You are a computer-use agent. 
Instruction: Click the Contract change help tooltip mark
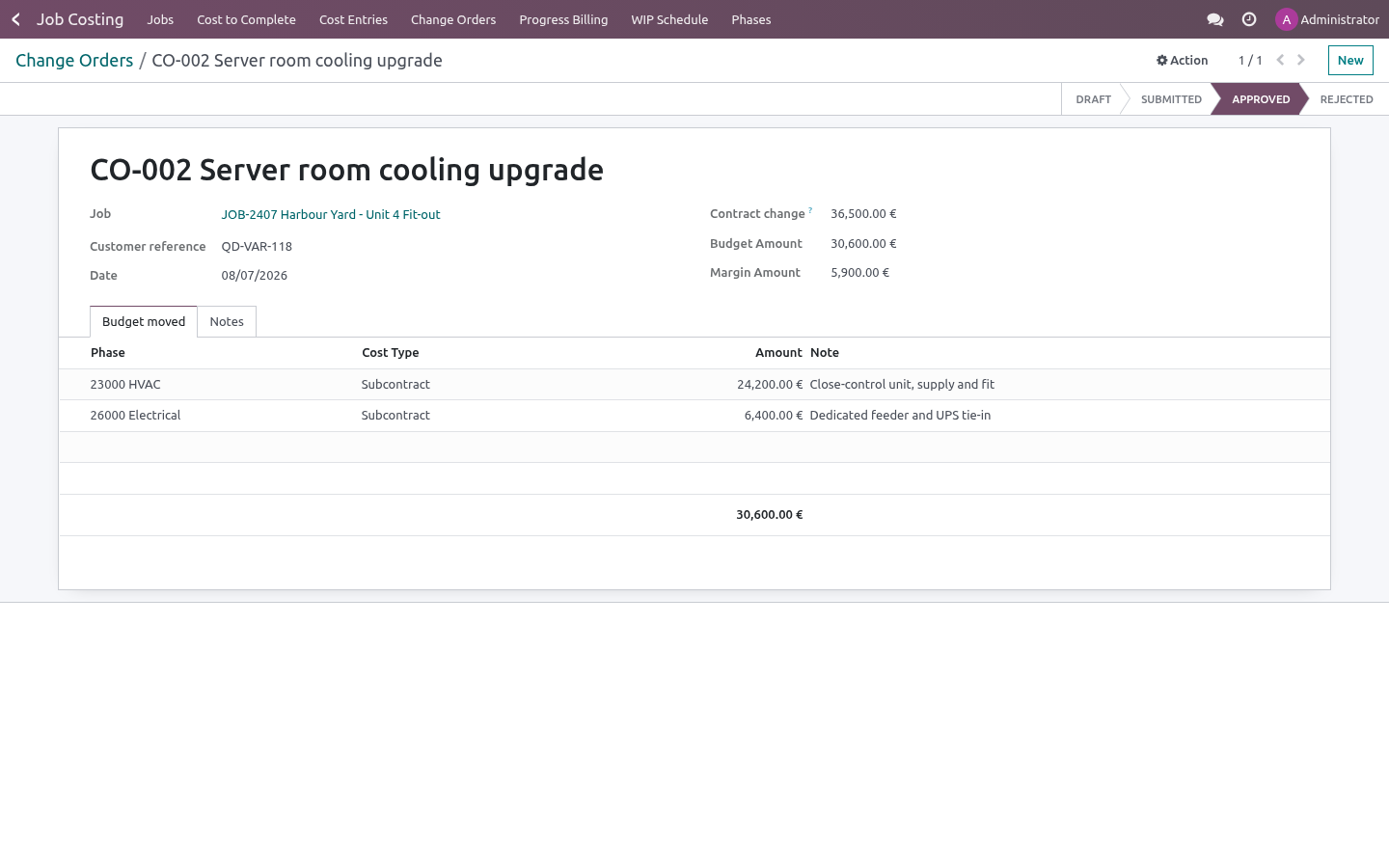tap(810, 210)
